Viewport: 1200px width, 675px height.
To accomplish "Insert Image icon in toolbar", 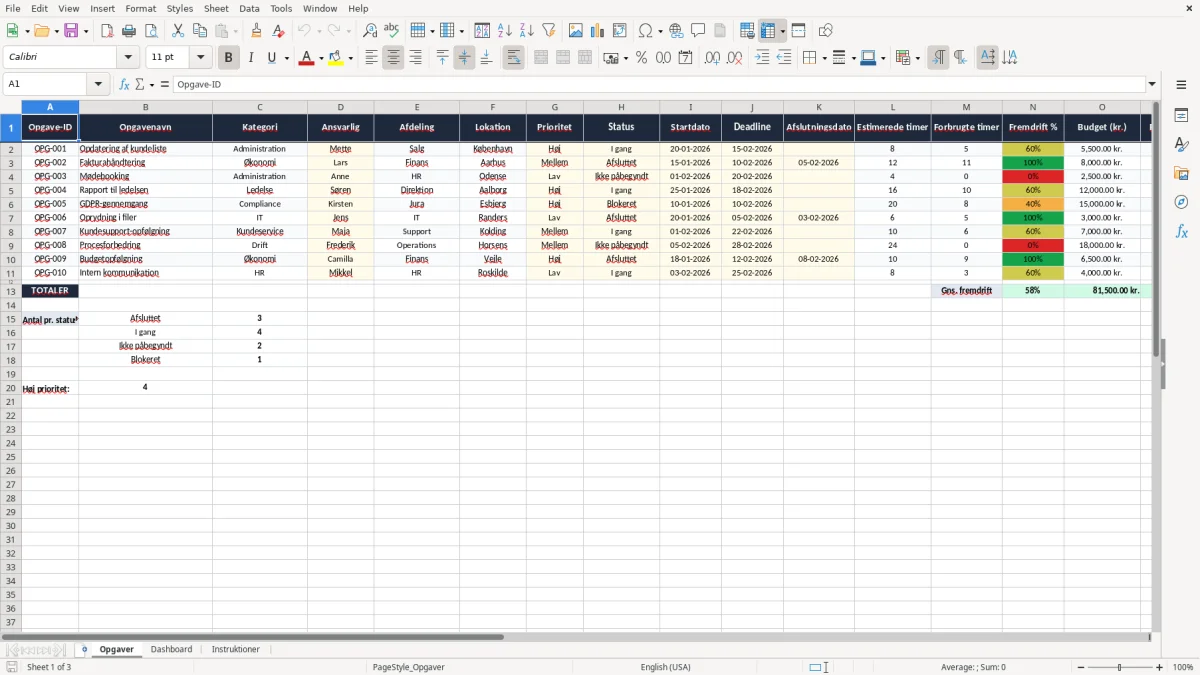I will pos(576,31).
